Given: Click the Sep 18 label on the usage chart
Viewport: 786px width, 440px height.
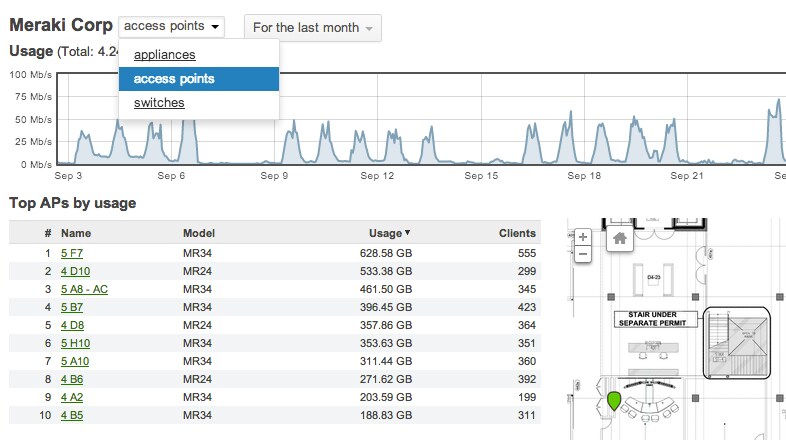Looking at the screenshot, I should [x=584, y=176].
